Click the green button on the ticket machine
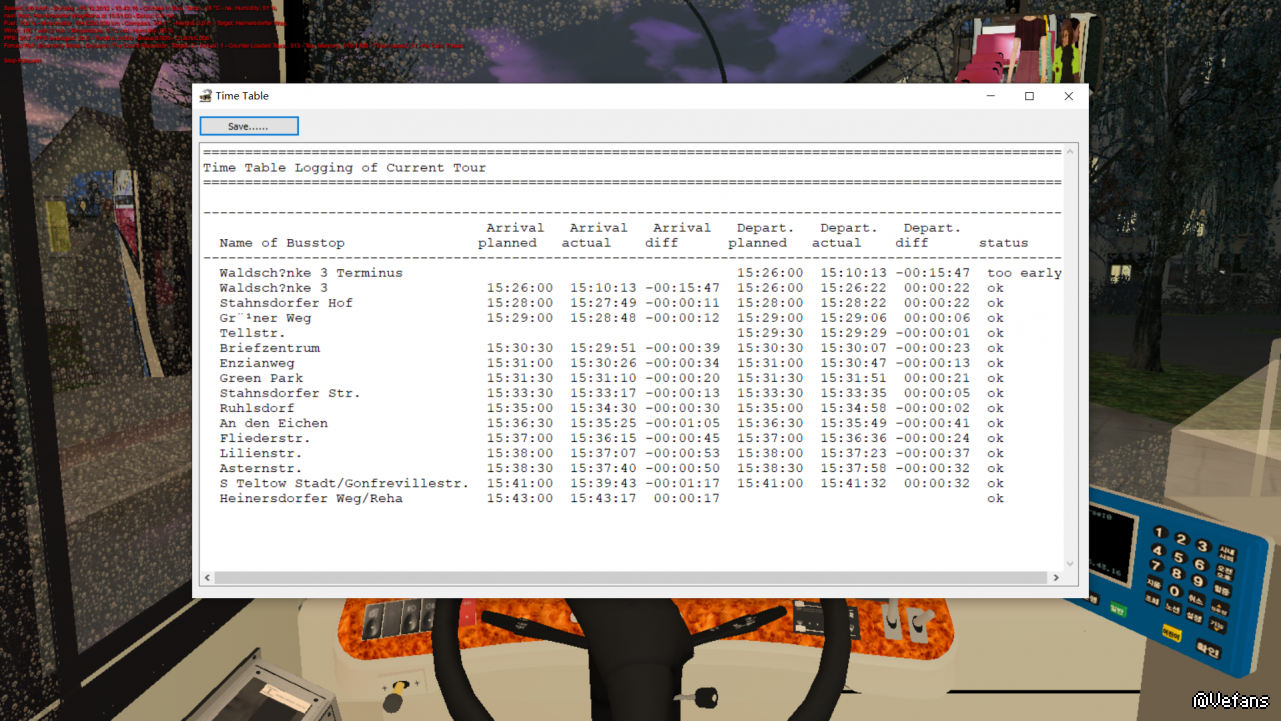The image size is (1281, 721). click(x=1117, y=610)
